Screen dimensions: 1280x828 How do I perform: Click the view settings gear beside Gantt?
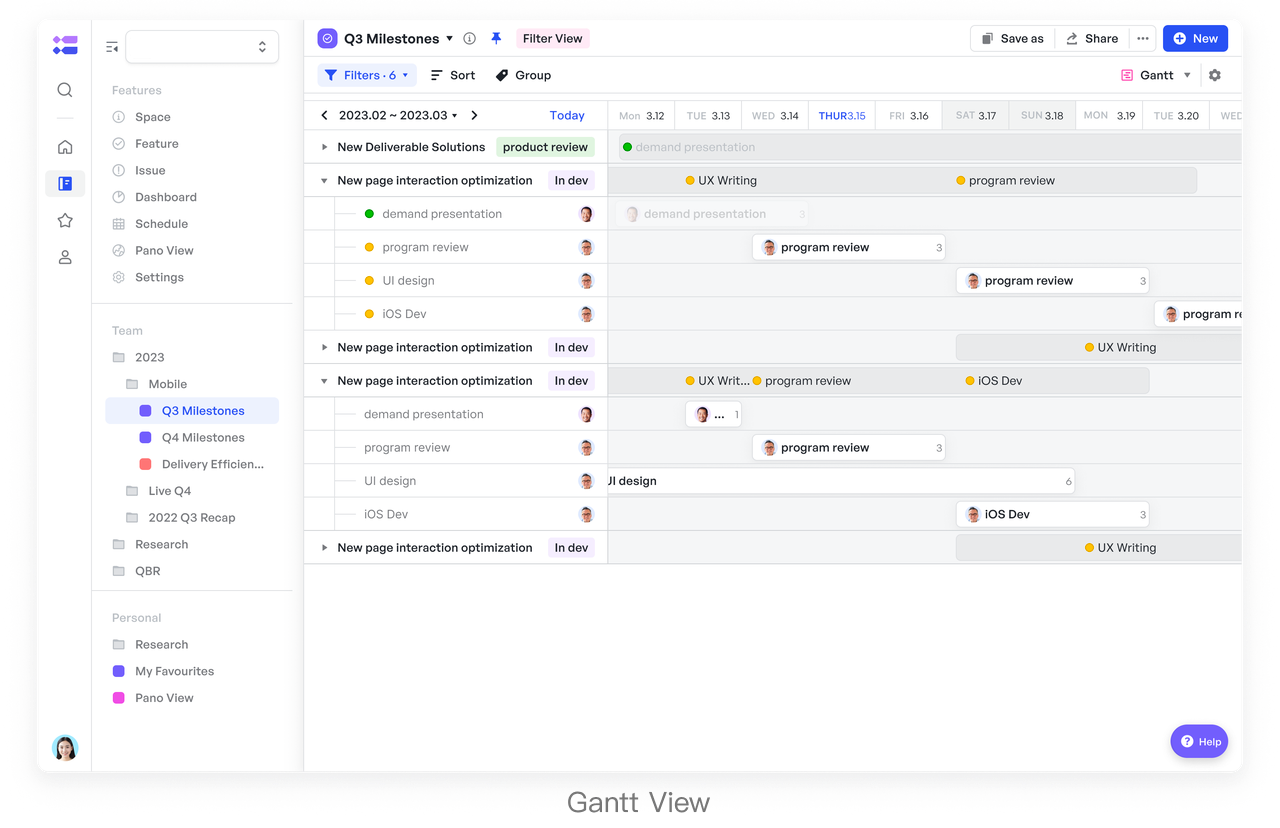point(1214,75)
